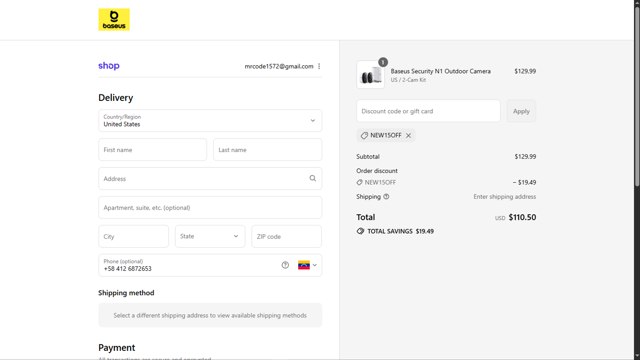Click the shipping method info message box
Viewport: 640px width, 360px height.
tap(210, 315)
